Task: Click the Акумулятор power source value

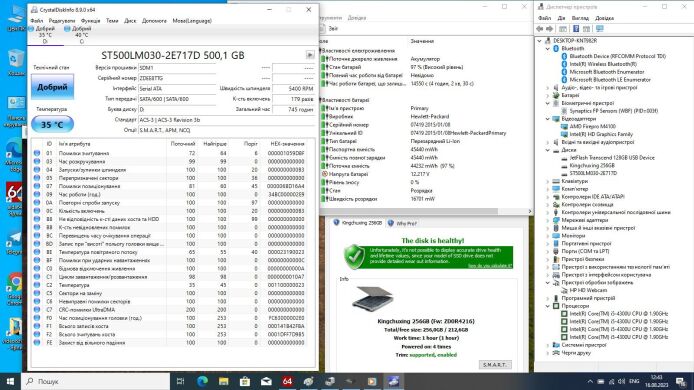Action: pyautogui.click(x=425, y=59)
